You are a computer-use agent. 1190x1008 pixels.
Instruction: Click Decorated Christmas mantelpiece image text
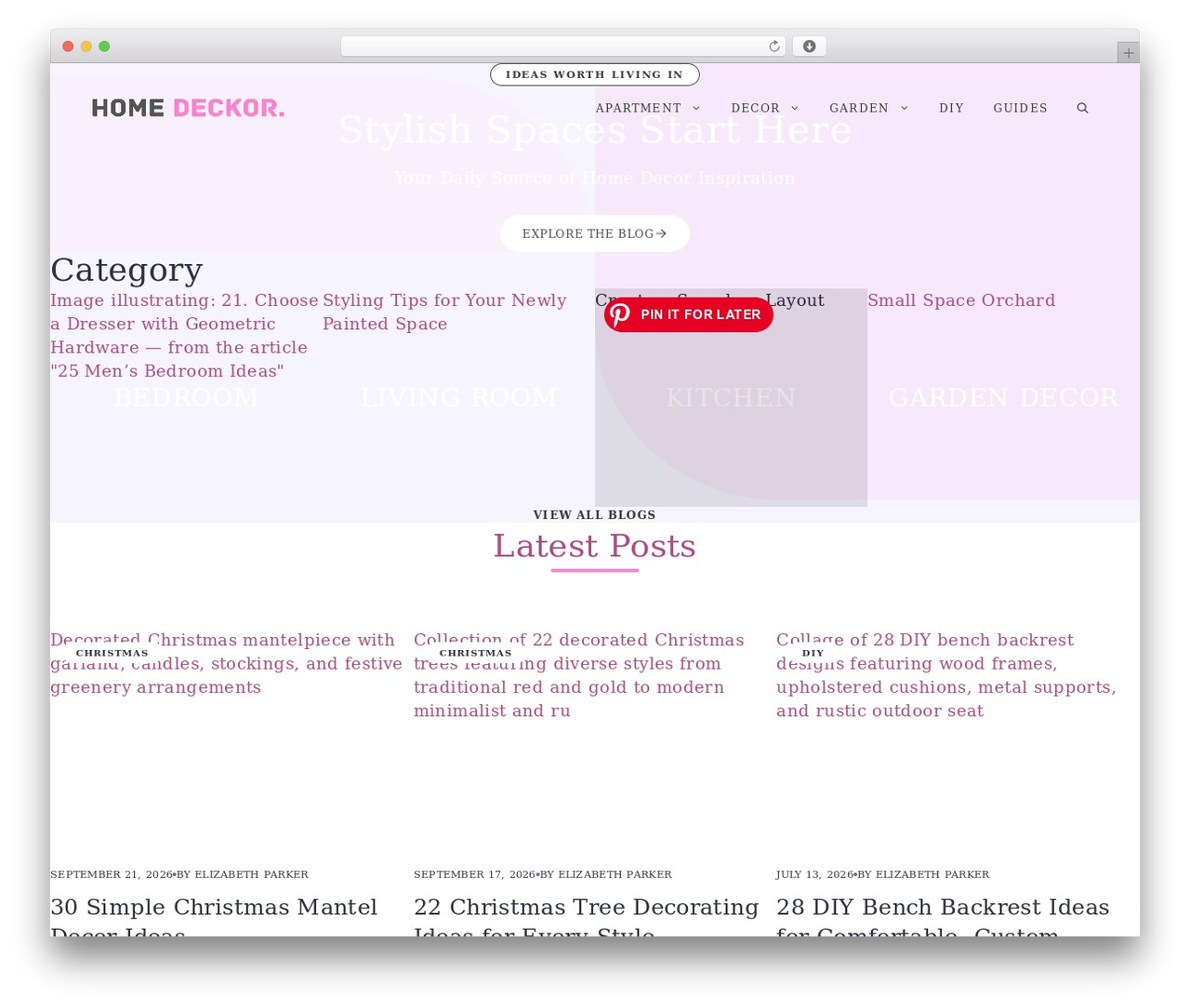[x=226, y=664]
